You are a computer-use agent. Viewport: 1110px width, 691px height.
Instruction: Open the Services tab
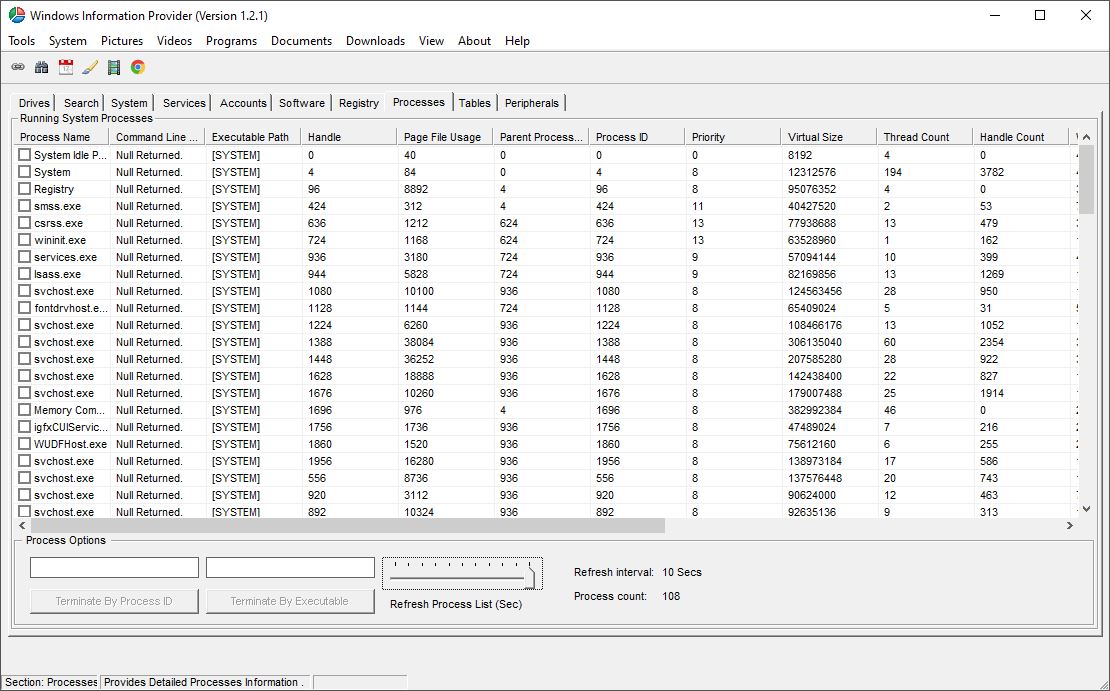pyautogui.click(x=184, y=102)
